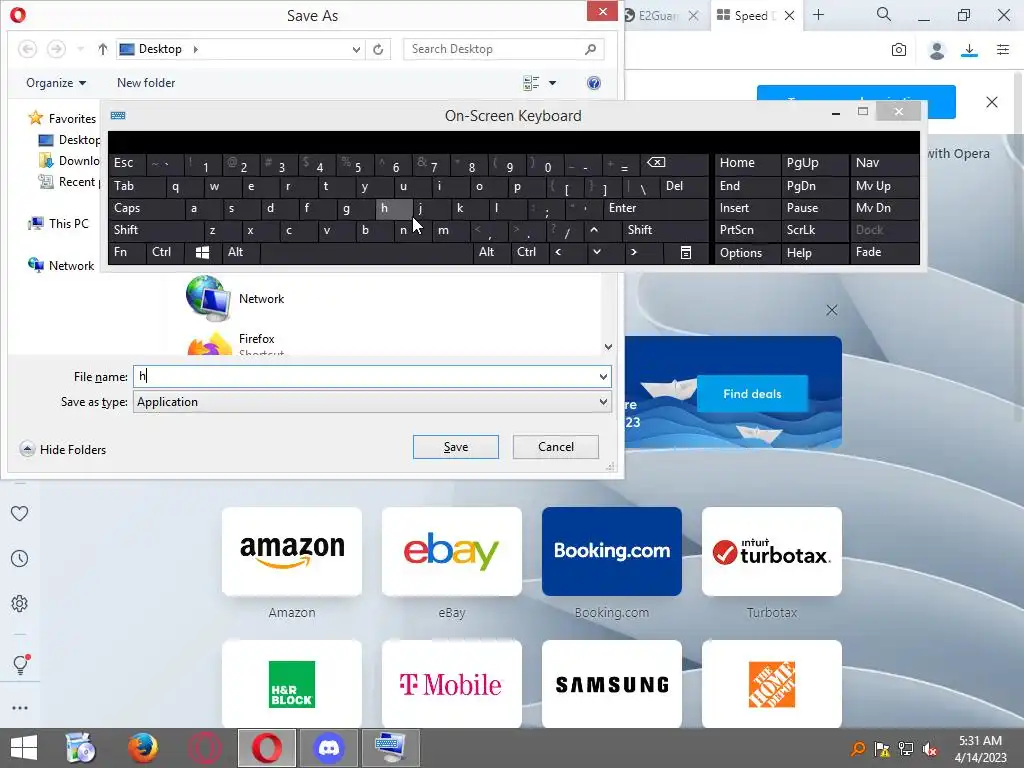Screen dimensions: 1024x768
Task: Toggle the left Alt key on keyboard
Action: coord(240,252)
